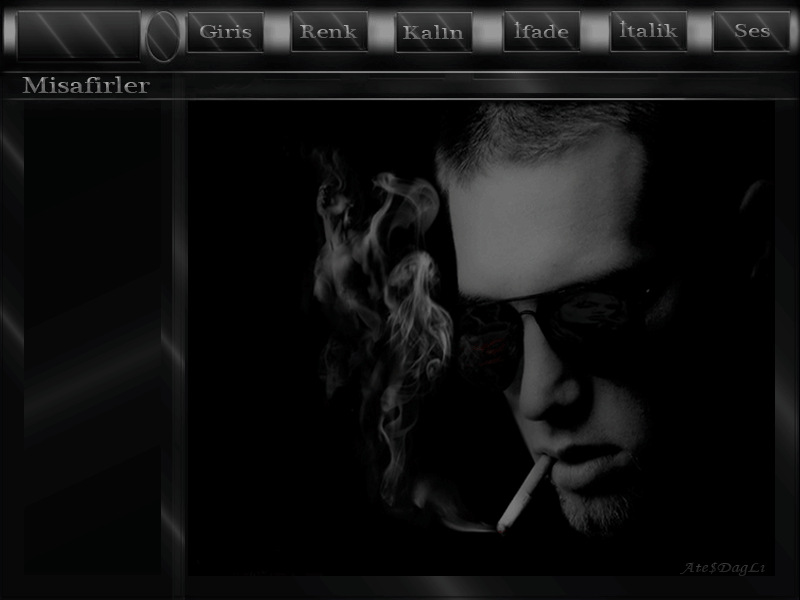
Task: Toggle İtalik italic text formatting
Action: [x=648, y=32]
